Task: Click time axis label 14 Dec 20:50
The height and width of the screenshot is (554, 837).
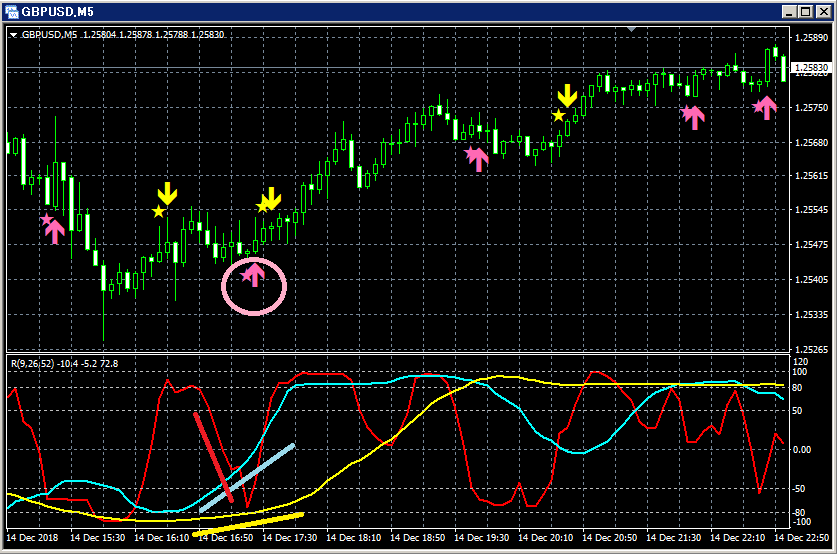Action: [x=610, y=537]
